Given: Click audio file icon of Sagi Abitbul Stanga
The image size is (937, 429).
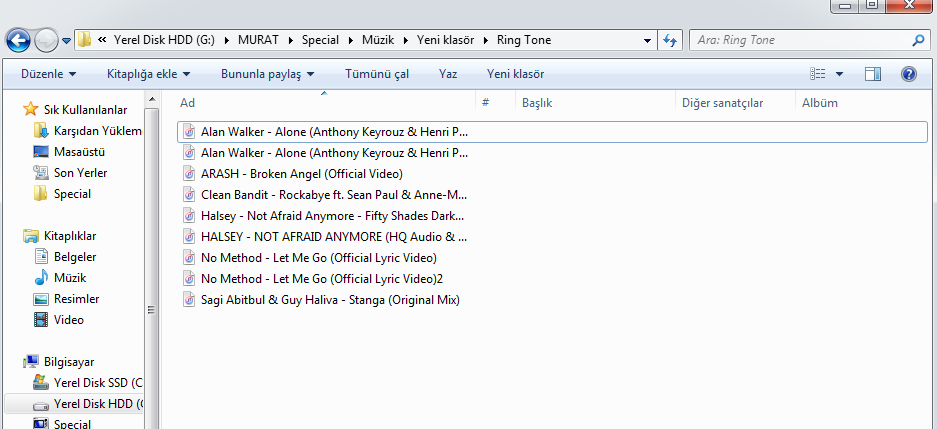Looking at the screenshot, I should (189, 299).
